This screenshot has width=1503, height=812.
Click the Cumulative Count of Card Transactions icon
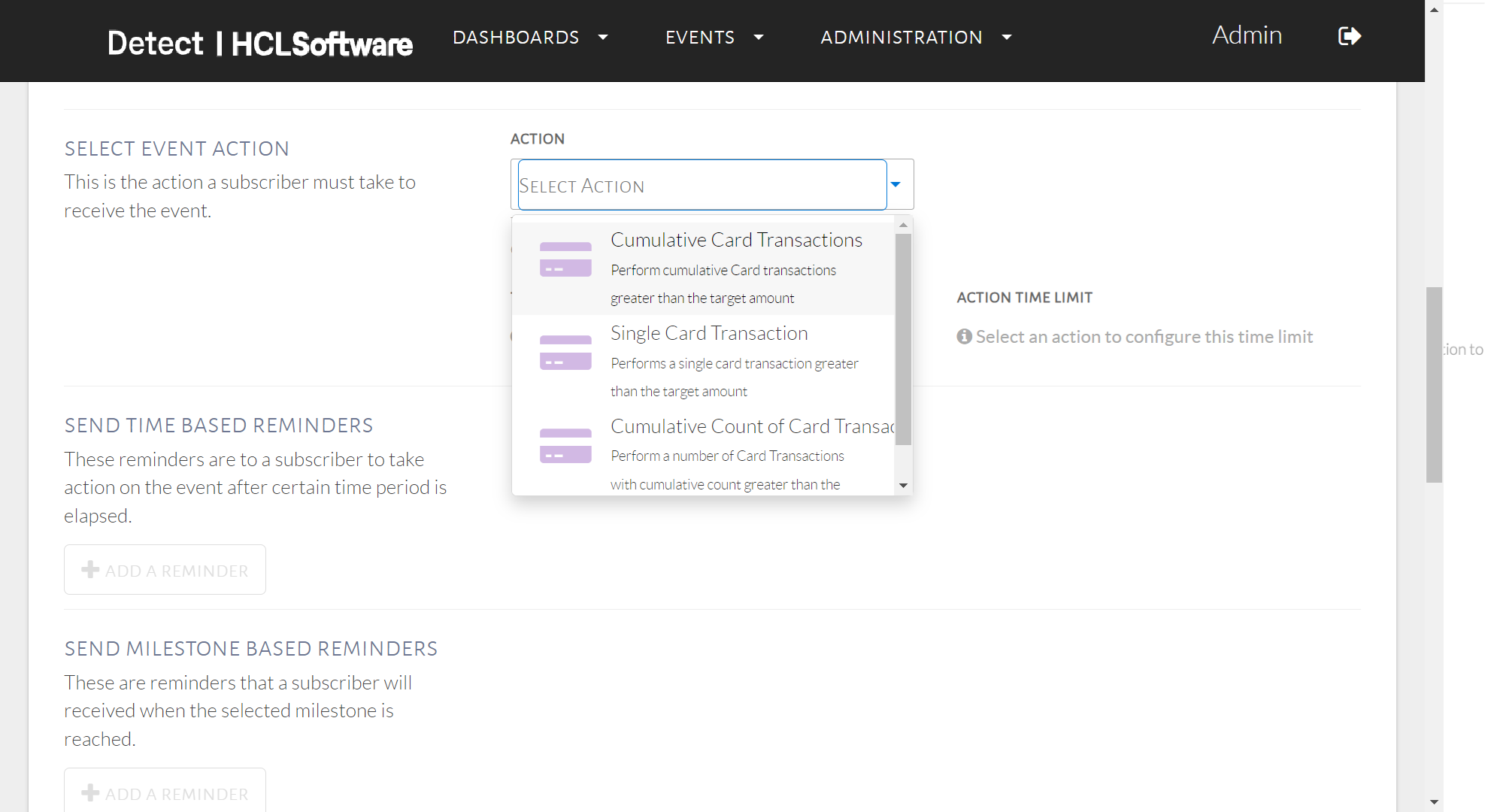click(x=565, y=446)
